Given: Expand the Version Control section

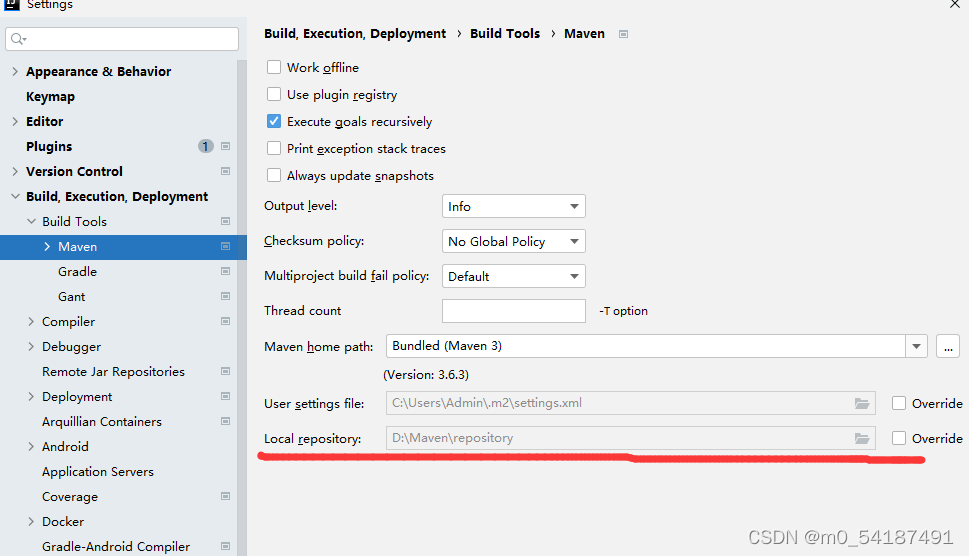Looking at the screenshot, I should coord(15,171).
